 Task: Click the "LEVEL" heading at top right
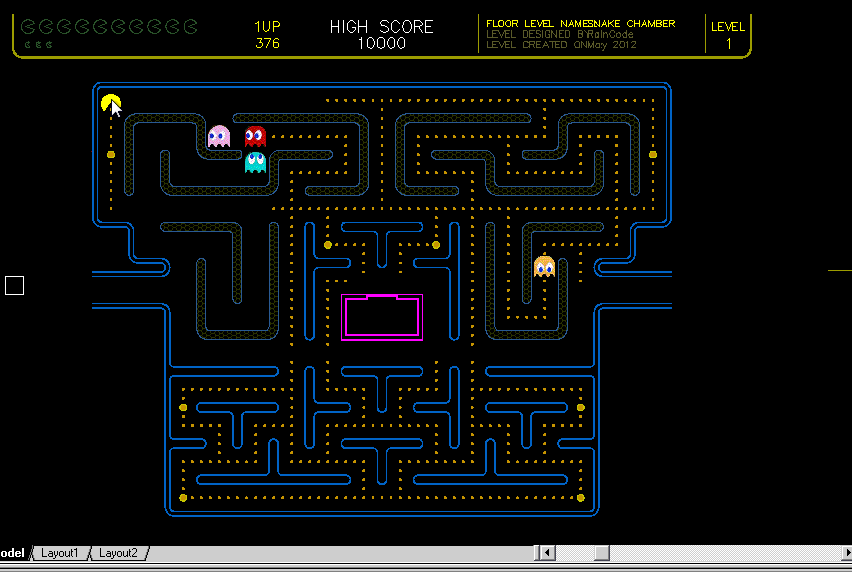[728, 27]
